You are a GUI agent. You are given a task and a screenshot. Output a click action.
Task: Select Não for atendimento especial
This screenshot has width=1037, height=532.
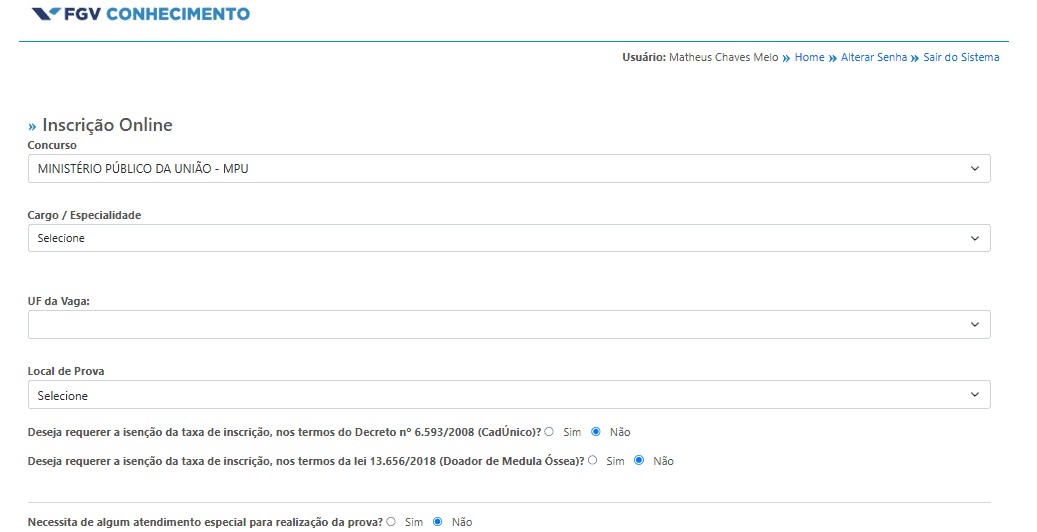point(437,521)
